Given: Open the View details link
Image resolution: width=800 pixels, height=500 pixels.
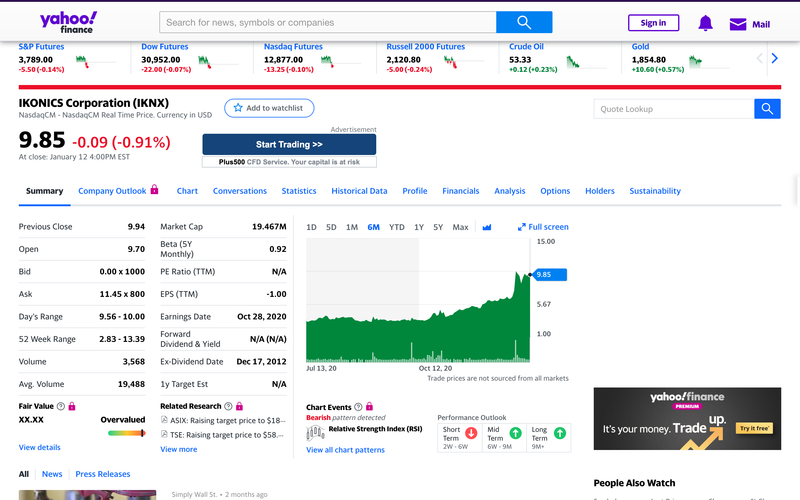Looking at the screenshot, I should point(40,447).
